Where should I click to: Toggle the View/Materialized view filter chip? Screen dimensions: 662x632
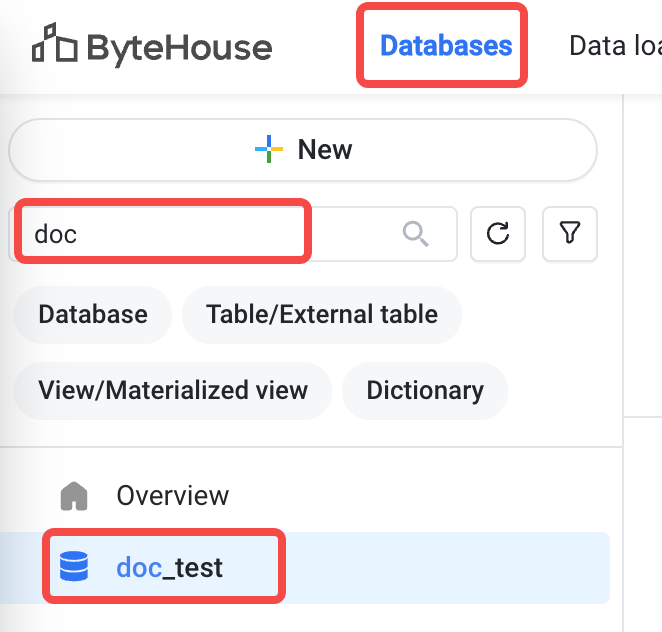click(173, 390)
